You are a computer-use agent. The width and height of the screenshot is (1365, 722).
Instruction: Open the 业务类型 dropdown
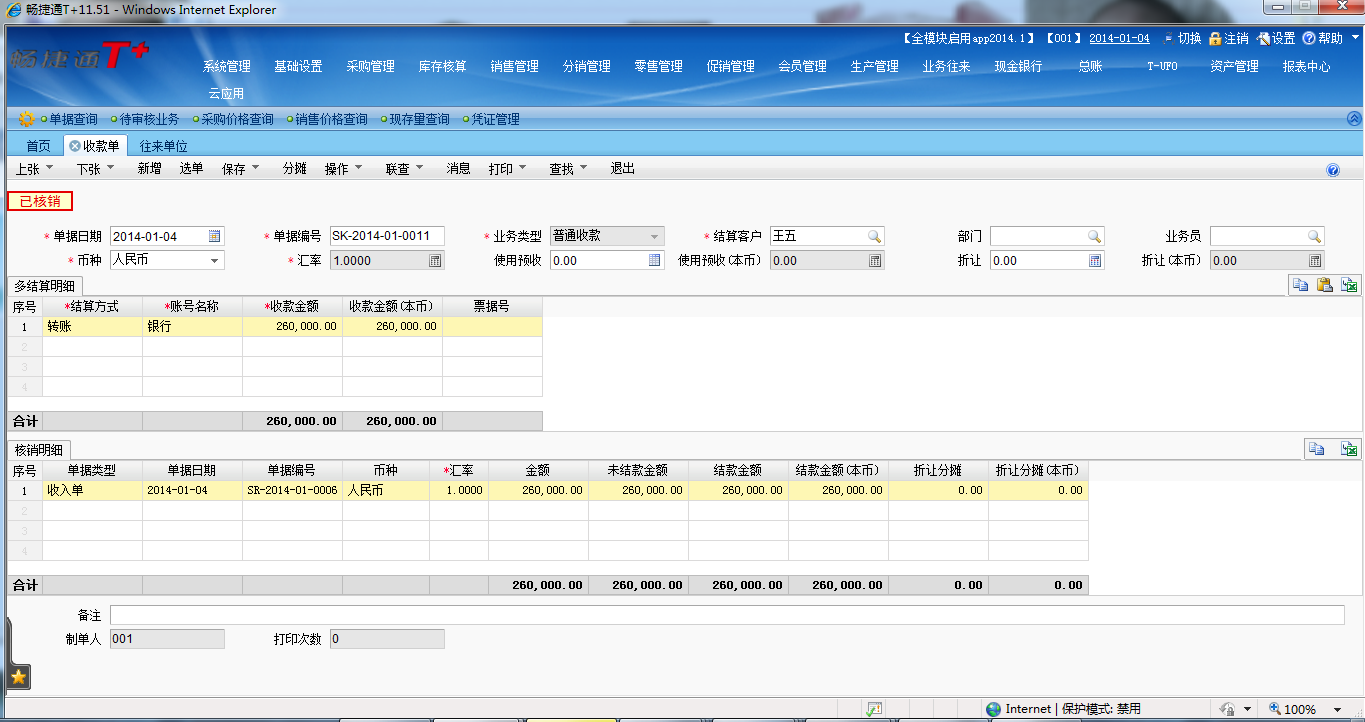pos(655,237)
